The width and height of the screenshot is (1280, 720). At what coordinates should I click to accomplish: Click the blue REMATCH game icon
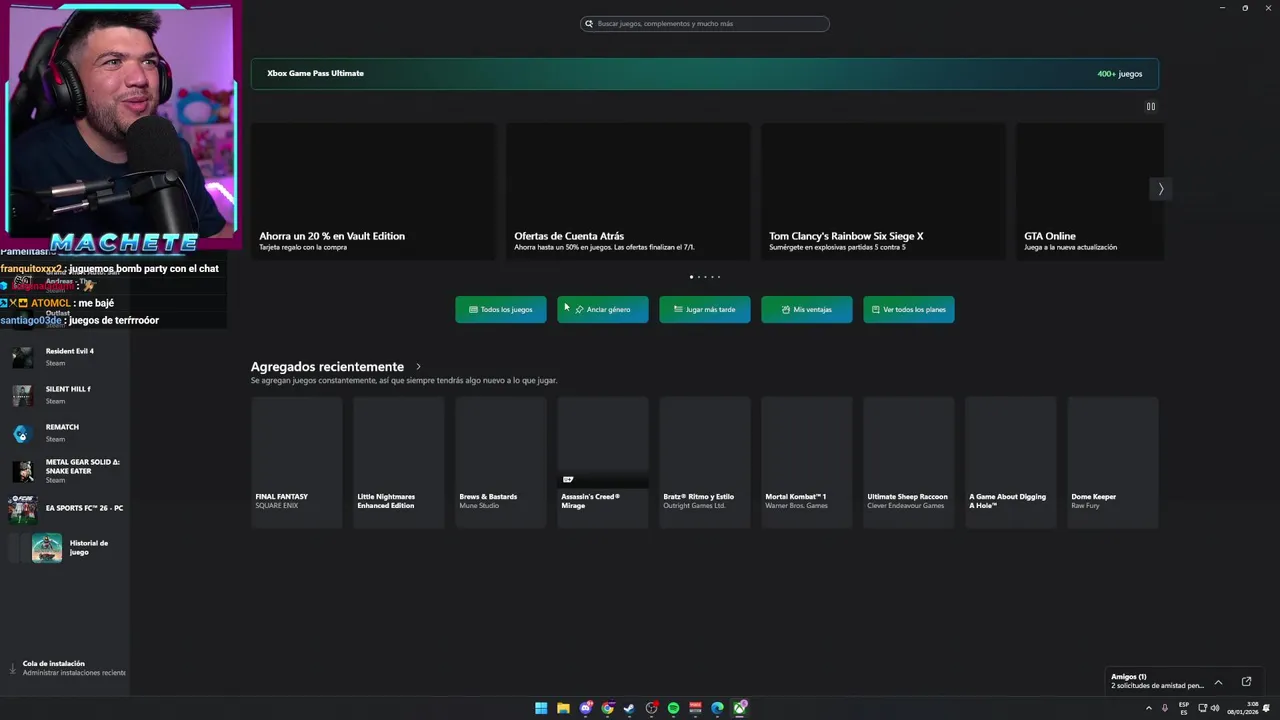click(x=22, y=434)
